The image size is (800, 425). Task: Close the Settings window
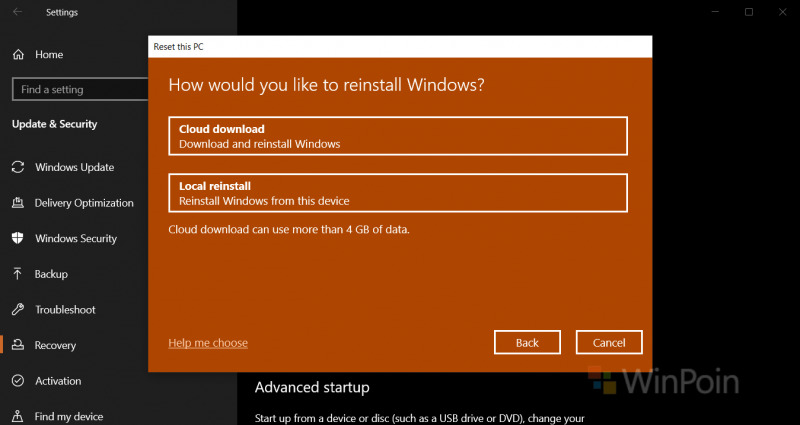[x=783, y=12]
